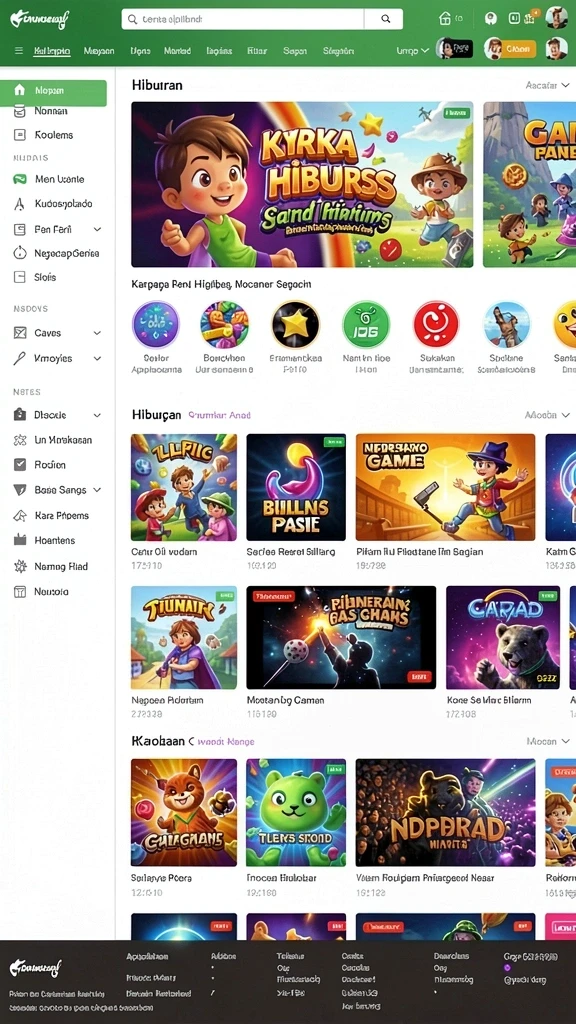
Task: Open the green bear Tlers Srond thumbnail
Action: pyautogui.click(x=296, y=812)
